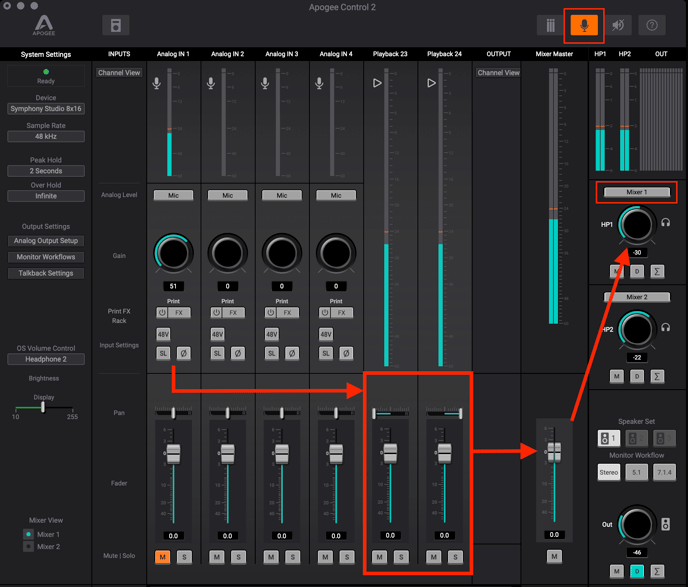
Task: Open the Peak Hold 2 Seconds dropdown
Action: click(46, 171)
